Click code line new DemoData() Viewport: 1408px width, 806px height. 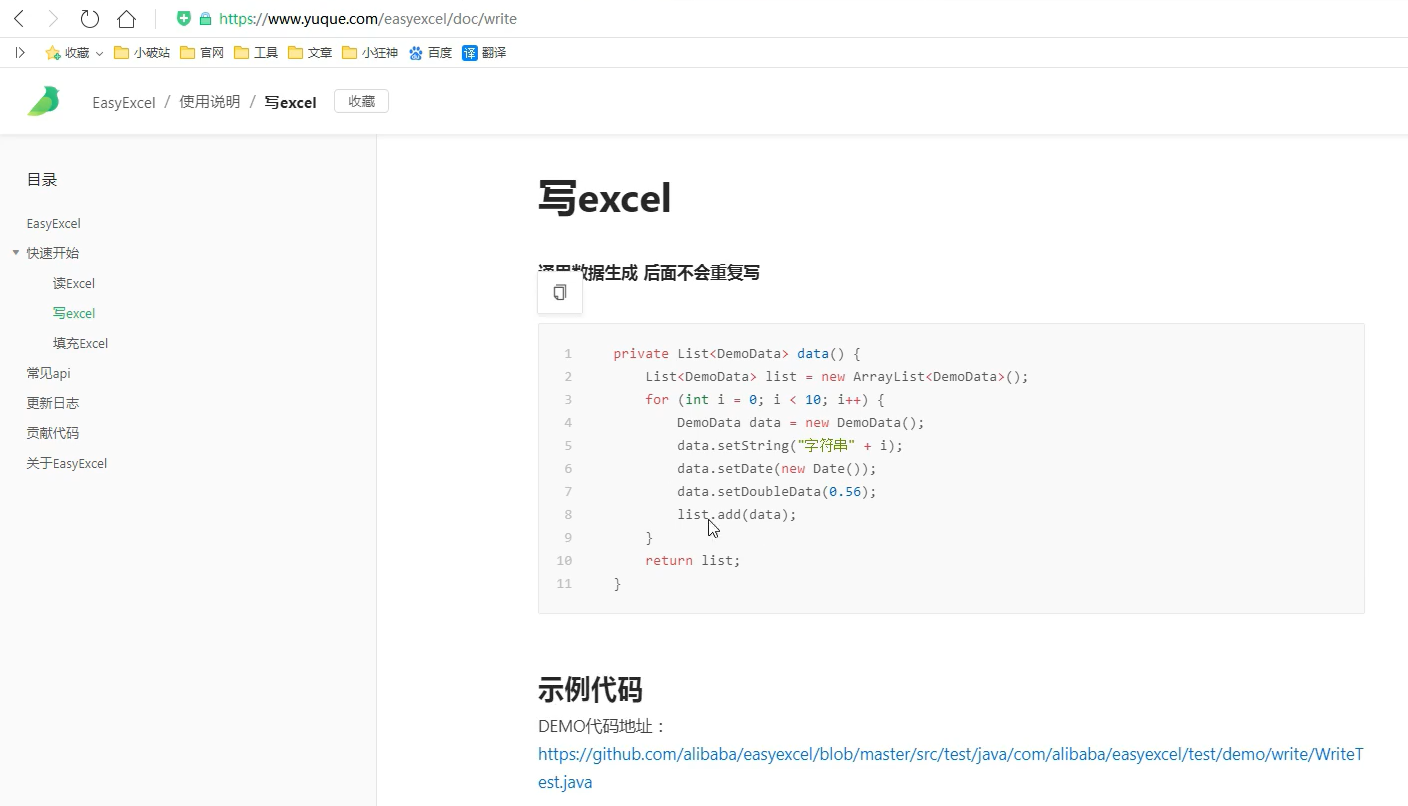point(801,423)
